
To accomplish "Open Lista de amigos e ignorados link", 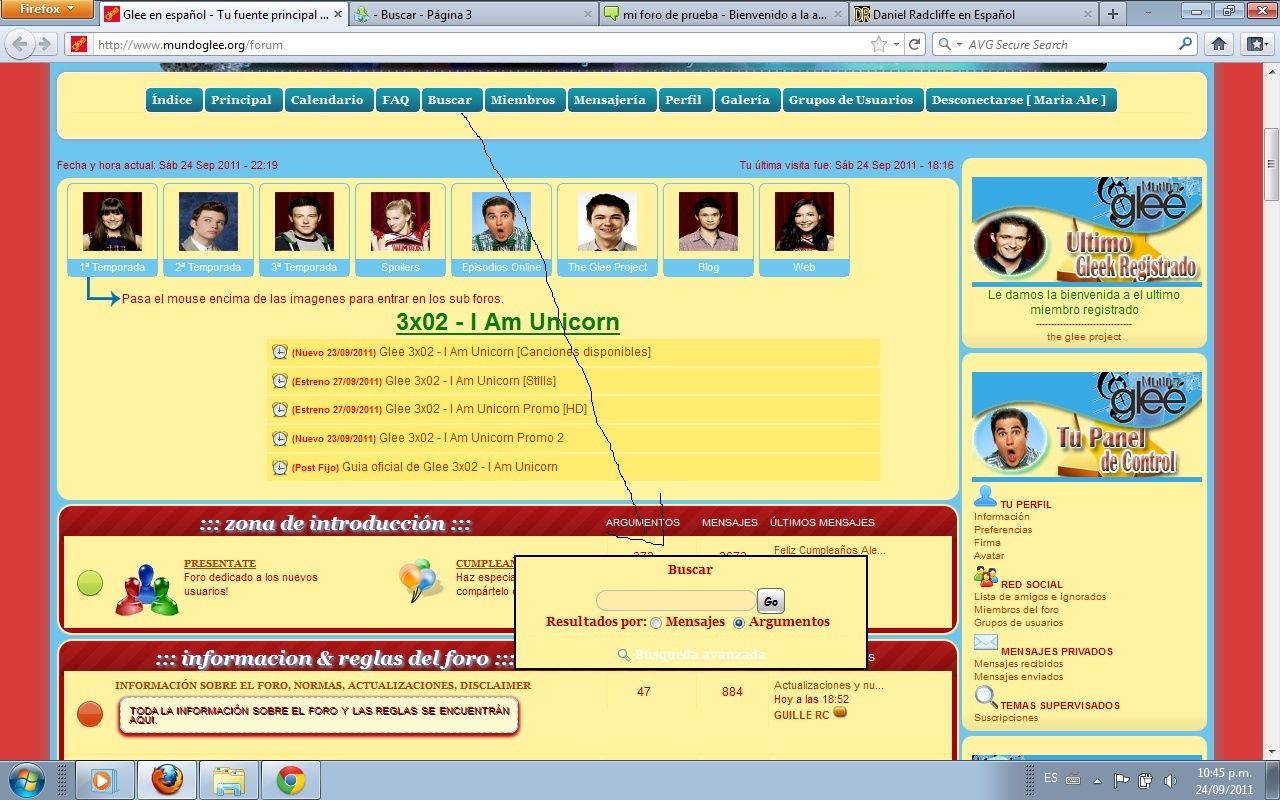I will click(1040, 597).
